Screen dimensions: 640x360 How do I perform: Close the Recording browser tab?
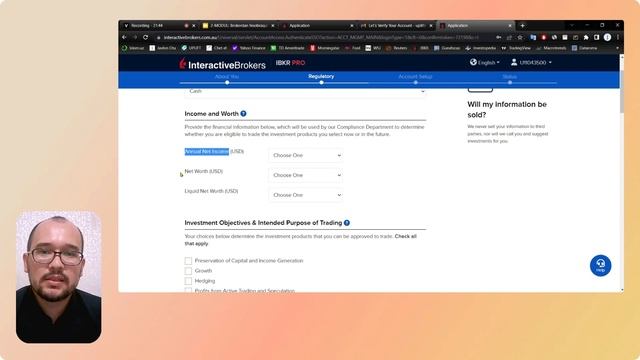[x=194, y=25]
